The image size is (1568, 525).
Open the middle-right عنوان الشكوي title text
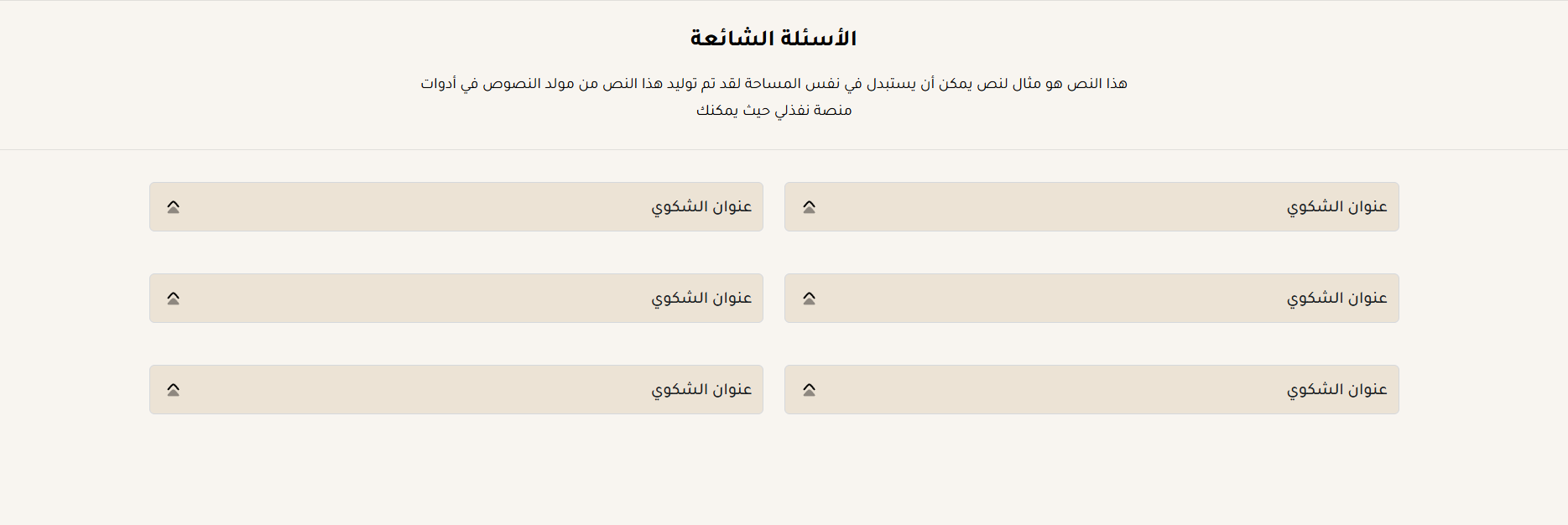click(1336, 299)
